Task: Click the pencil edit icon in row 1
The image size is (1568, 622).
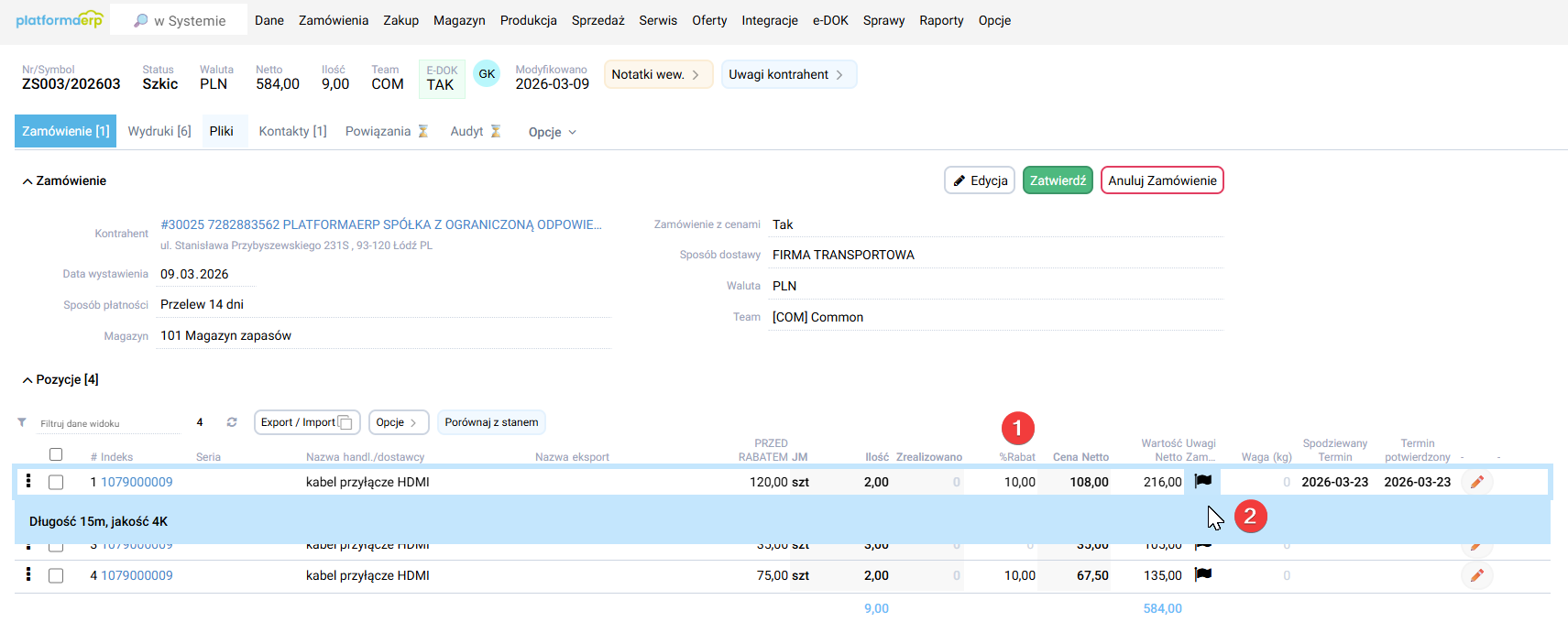Action: [x=1476, y=482]
